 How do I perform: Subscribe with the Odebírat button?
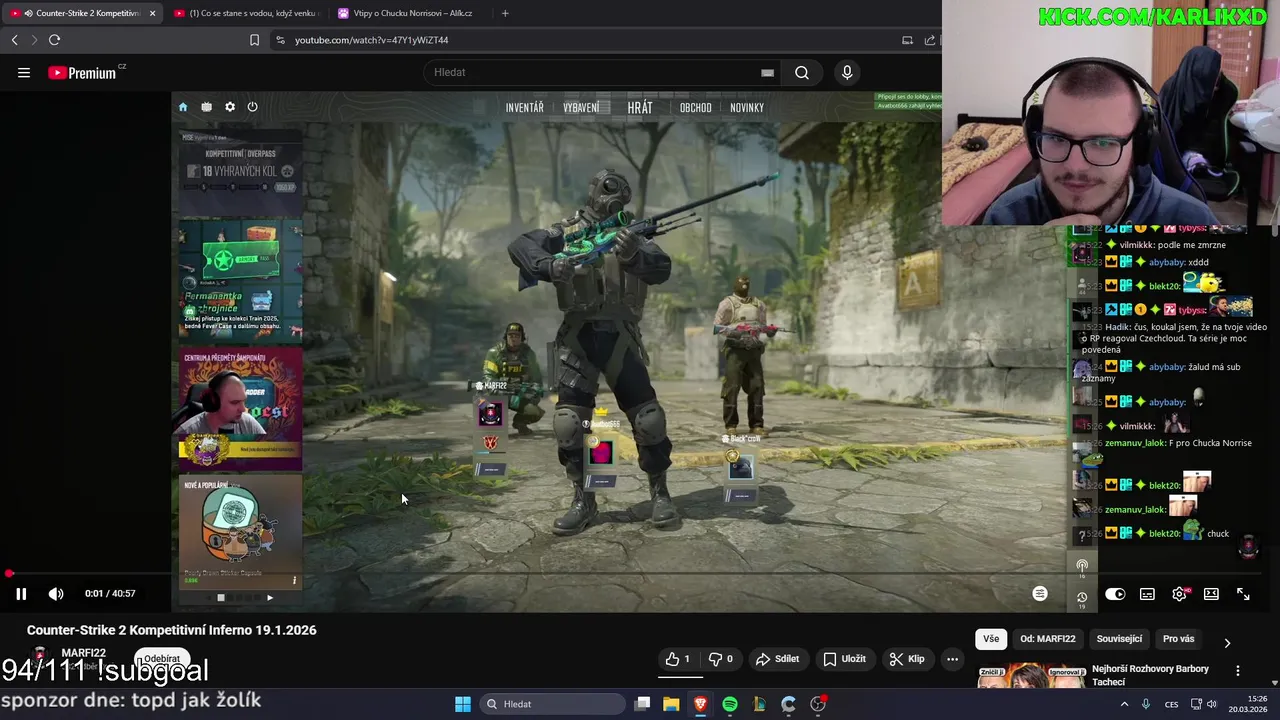(162, 659)
